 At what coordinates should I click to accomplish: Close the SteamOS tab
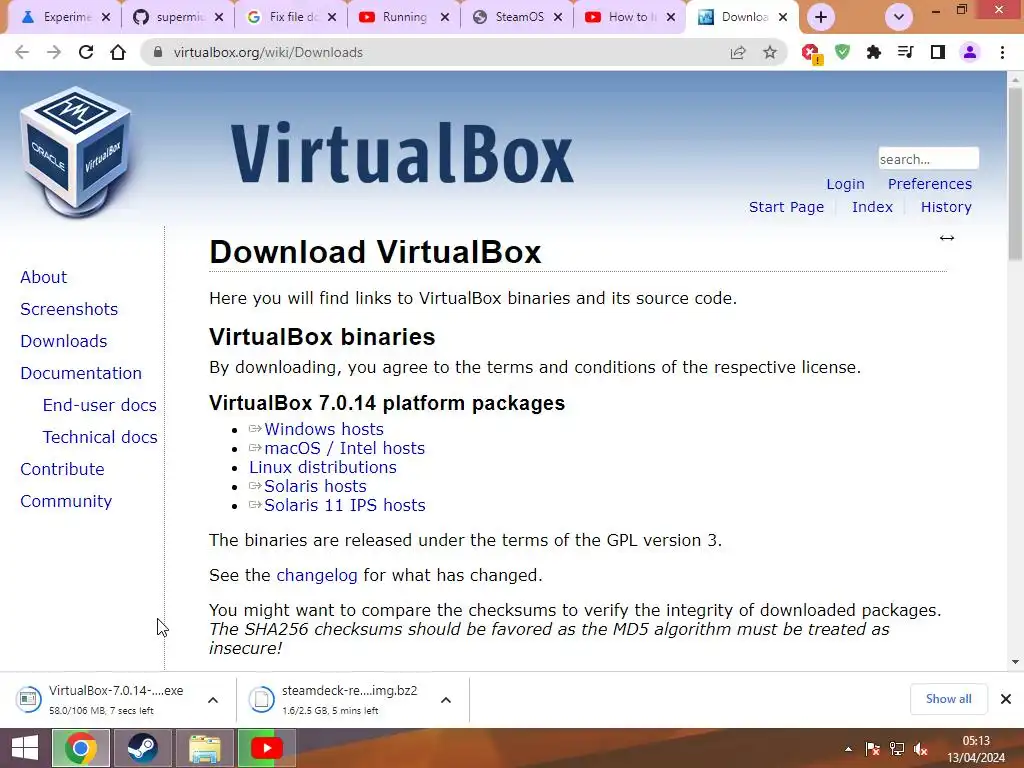(x=558, y=17)
